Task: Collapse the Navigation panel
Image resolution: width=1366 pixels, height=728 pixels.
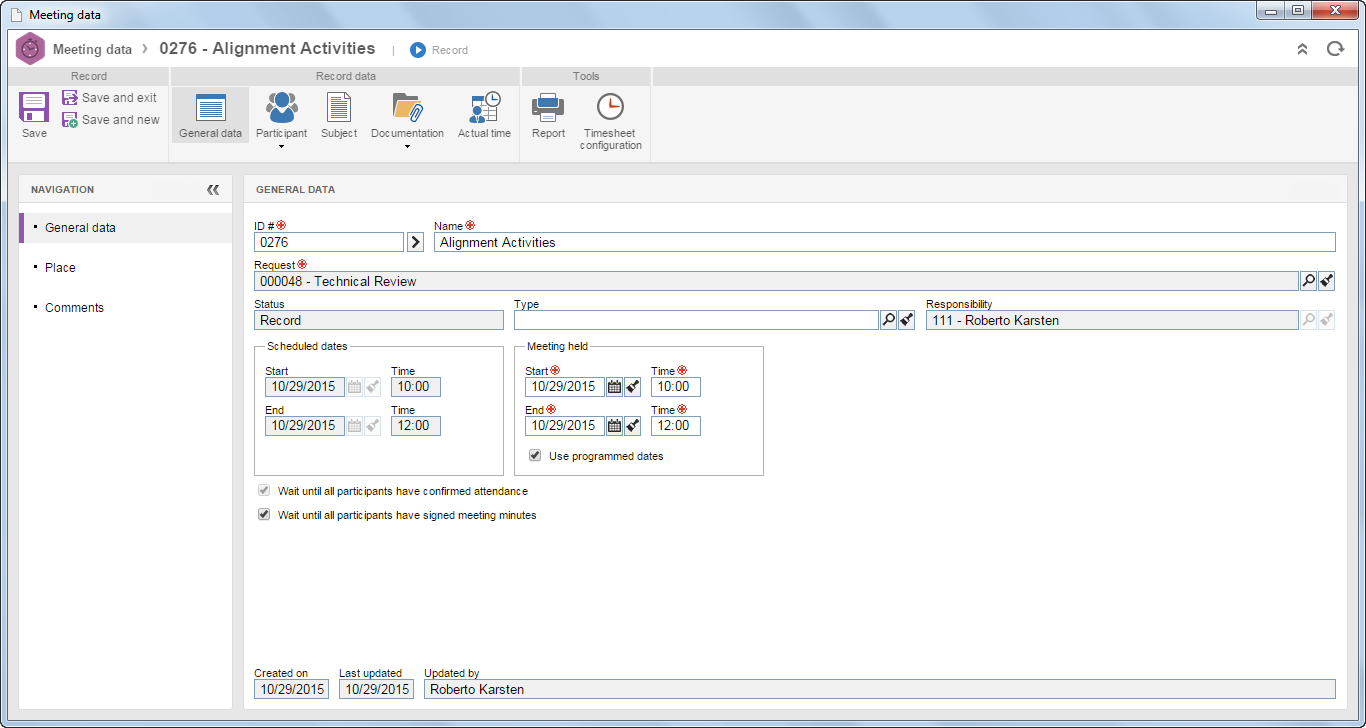Action: [213, 189]
